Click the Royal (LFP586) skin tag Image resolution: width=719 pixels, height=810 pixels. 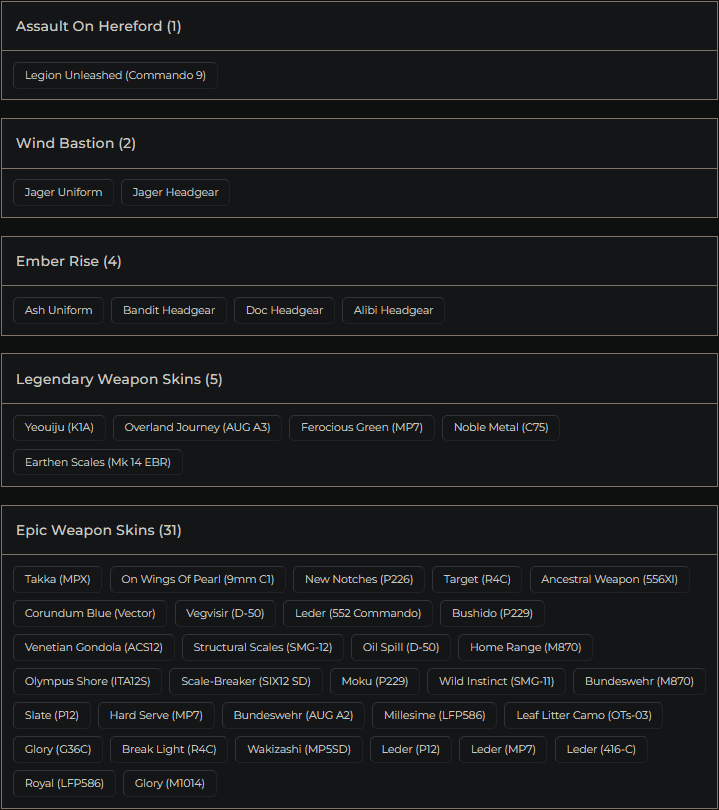click(x=65, y=783)
